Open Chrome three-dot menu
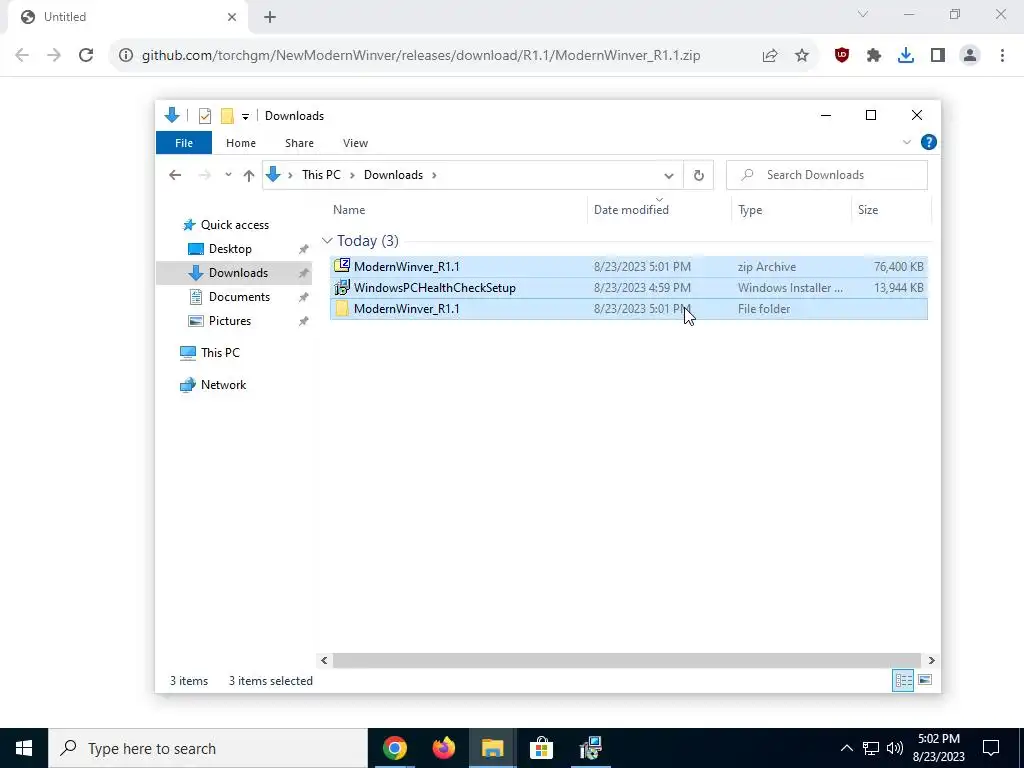1024x768 pixels. tap(1002, 56)
